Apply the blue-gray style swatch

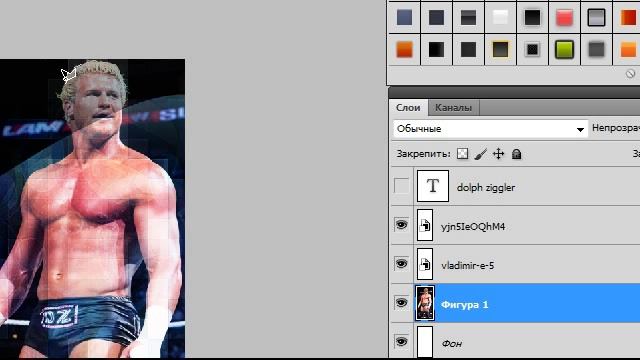click(404, 18)
